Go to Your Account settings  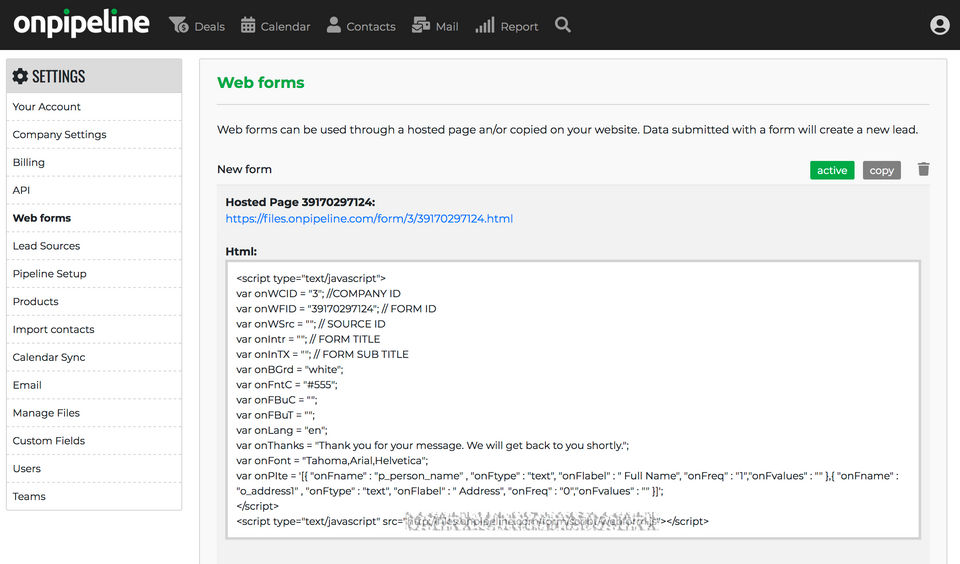pos(47,107)
